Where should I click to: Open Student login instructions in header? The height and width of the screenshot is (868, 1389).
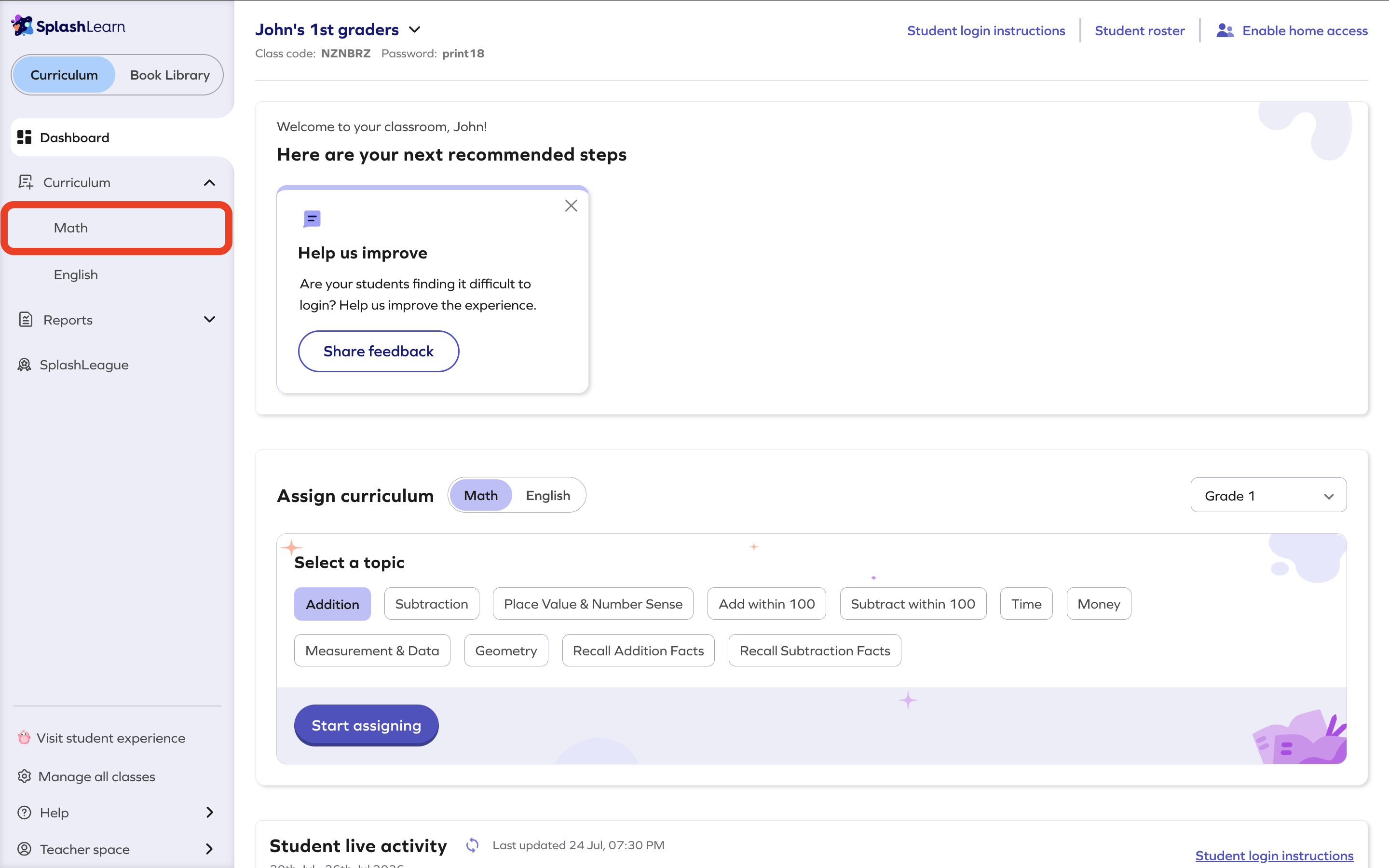click(985, 30)
